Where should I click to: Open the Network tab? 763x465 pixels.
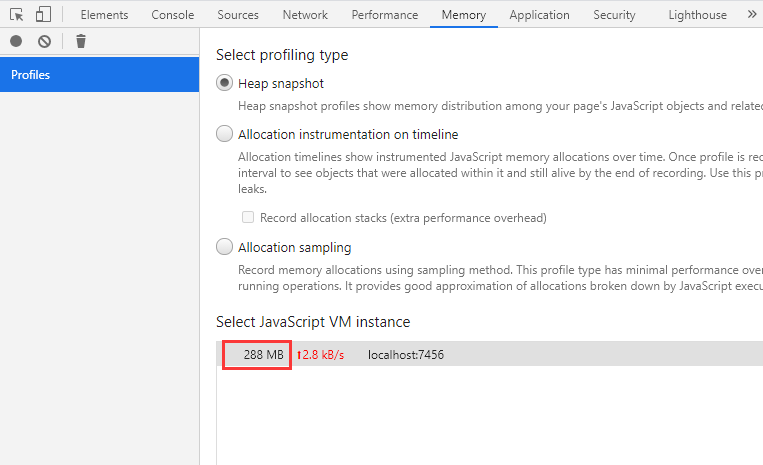(x=305, y=15)
